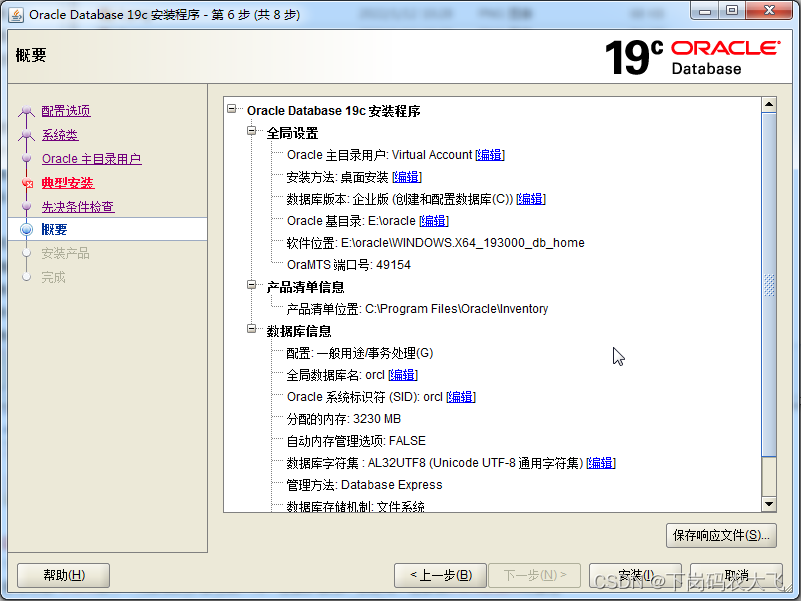The width and height of the screenshot is (801, 601).
Task: Maximize the installer window
Action: coord(732,11)
